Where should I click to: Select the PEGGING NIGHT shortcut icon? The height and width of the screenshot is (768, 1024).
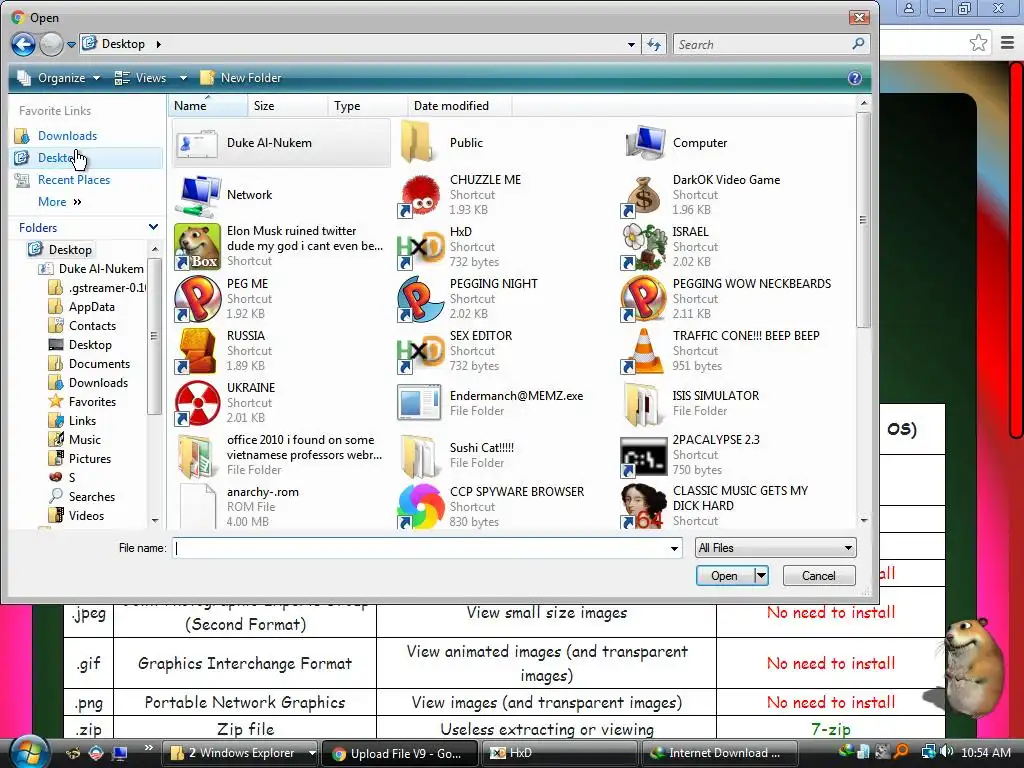click(x=420, y=299)
